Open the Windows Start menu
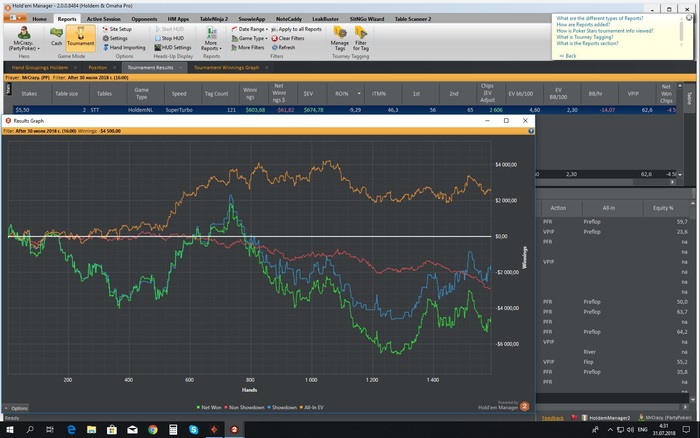Viewport: 700px width, 438px height. pos(9,430)
